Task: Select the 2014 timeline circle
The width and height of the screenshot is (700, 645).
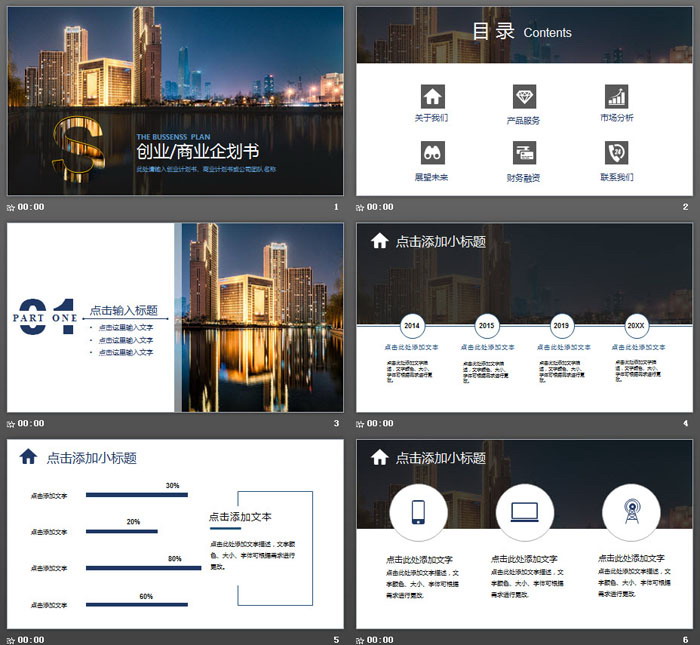Action: coord(411,326)
